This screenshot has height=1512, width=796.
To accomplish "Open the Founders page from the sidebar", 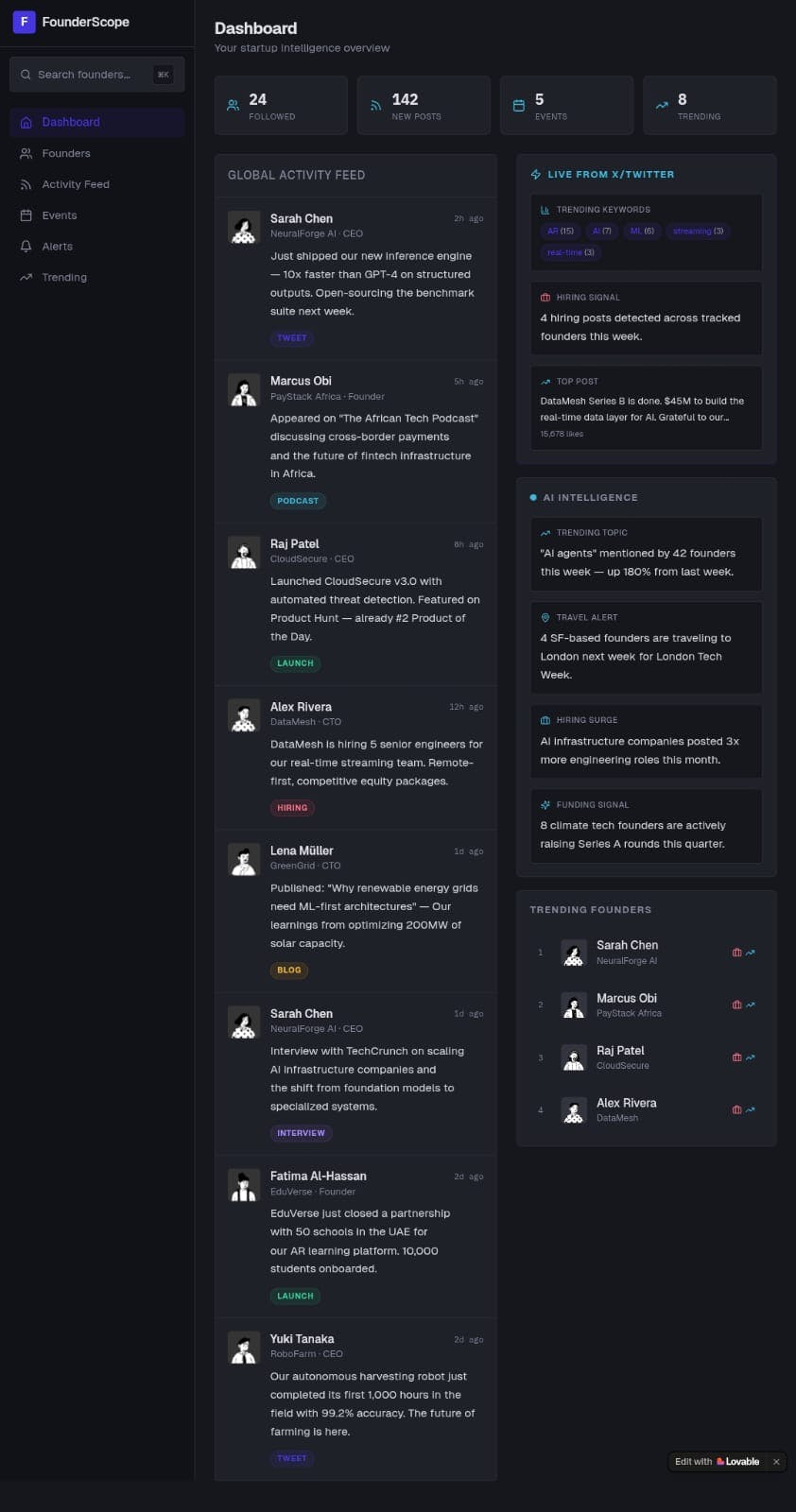I will pyautogui.click(x=66, y=153).
